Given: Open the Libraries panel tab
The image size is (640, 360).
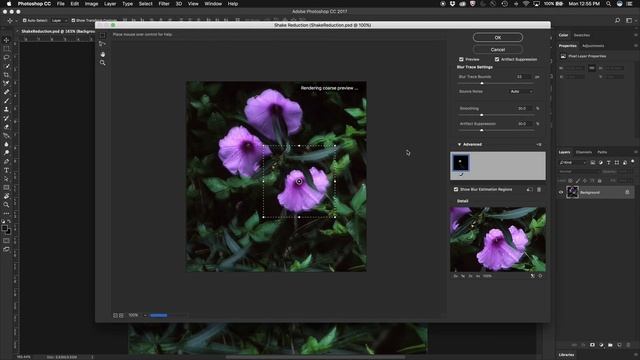Looking at the screenshot, I should pos(566,355).
